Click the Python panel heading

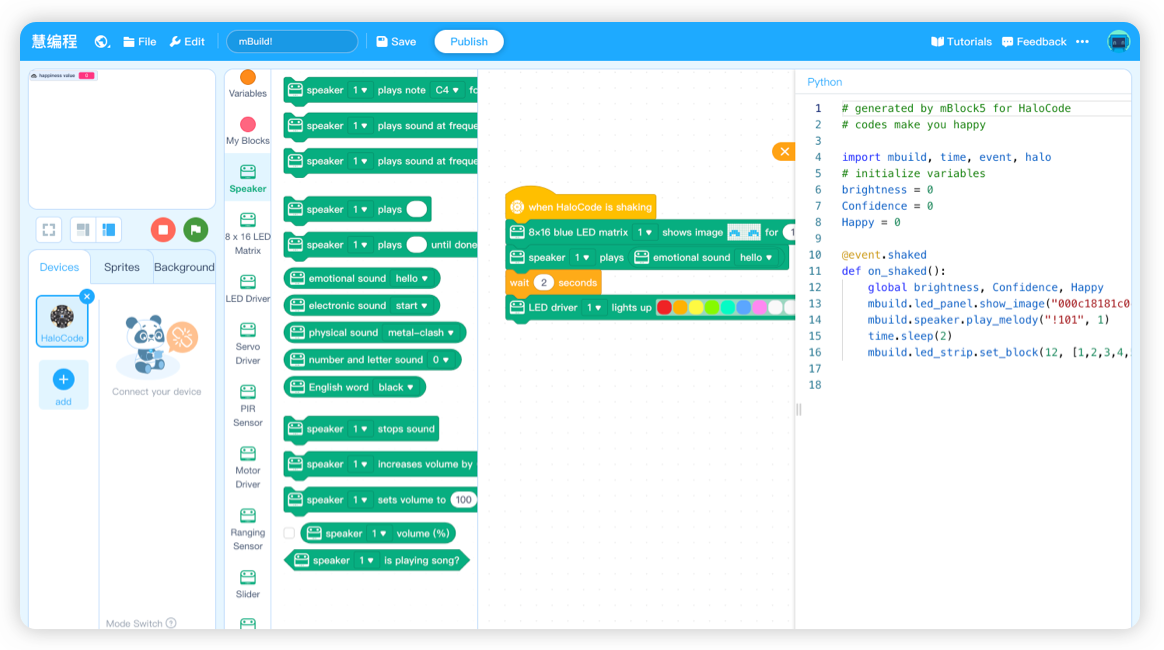coord(824,82)
